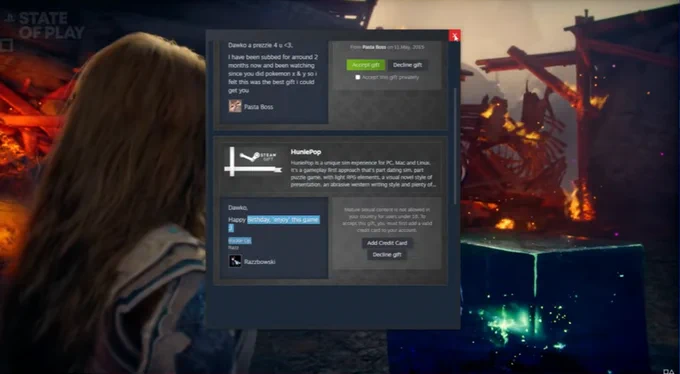Click the 'Dawko a prezzie 4 u <3' text
The width and height of the screenshot is (680, 374).
pos(261,45)
